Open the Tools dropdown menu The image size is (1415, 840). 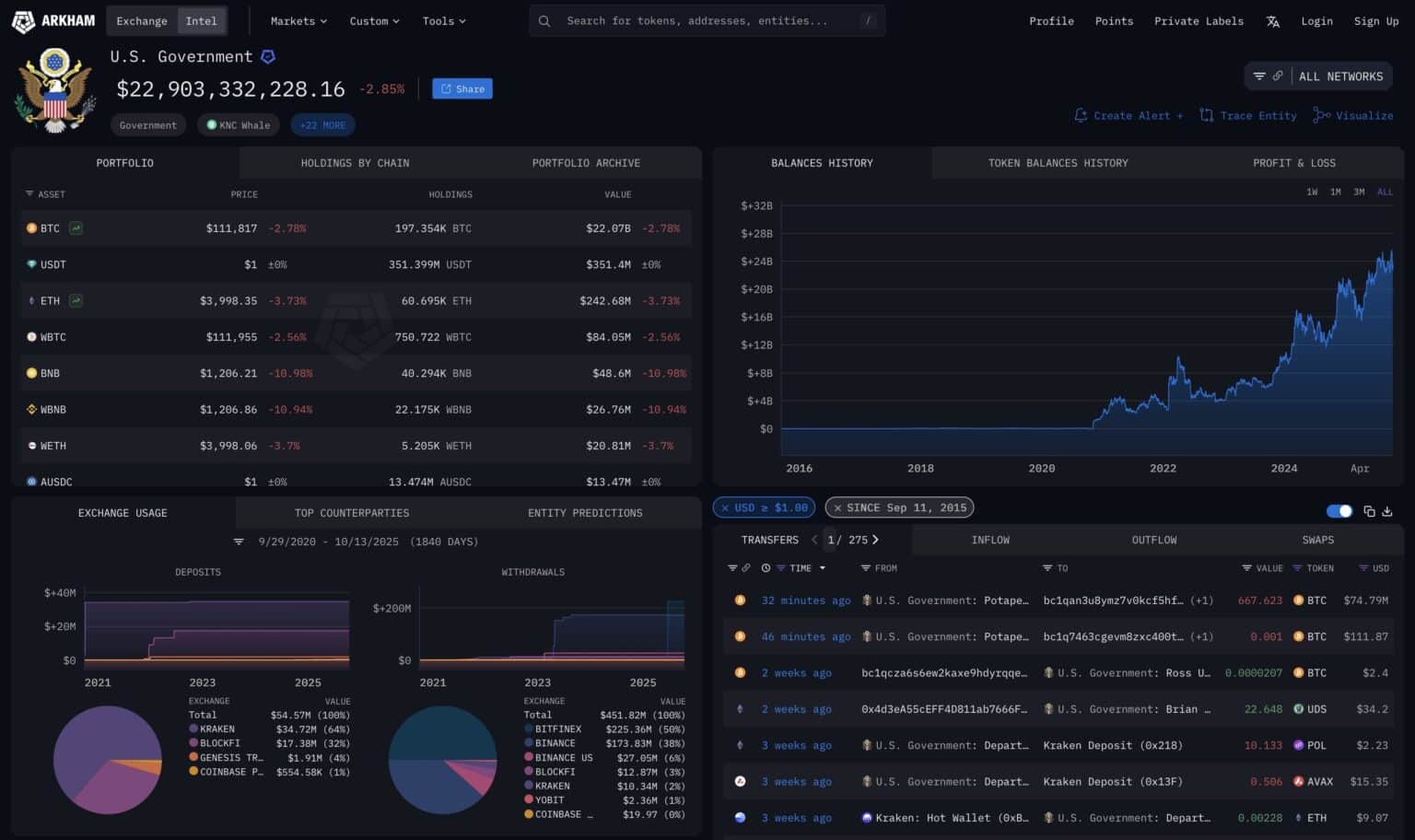point(444,20)
